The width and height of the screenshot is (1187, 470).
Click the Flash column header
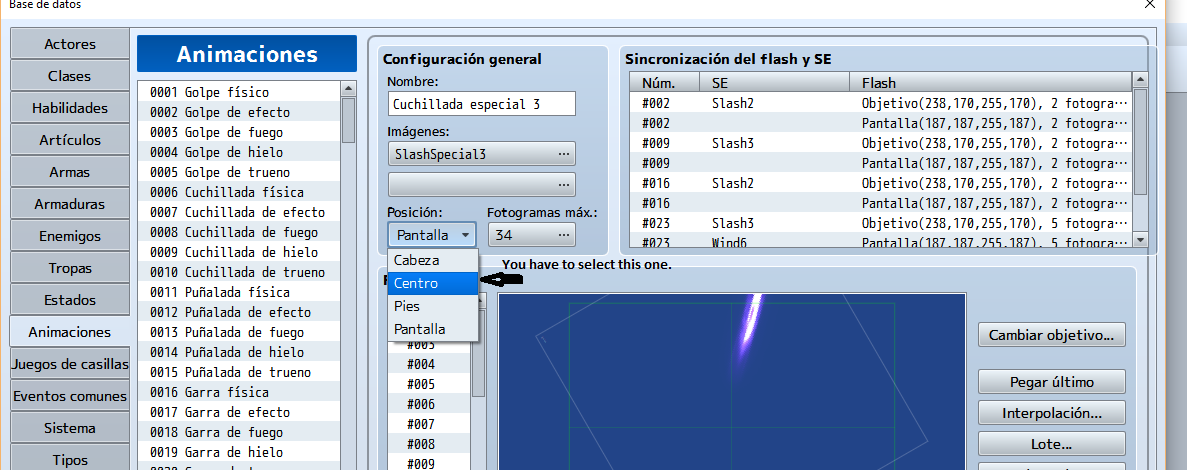[991, 82]
